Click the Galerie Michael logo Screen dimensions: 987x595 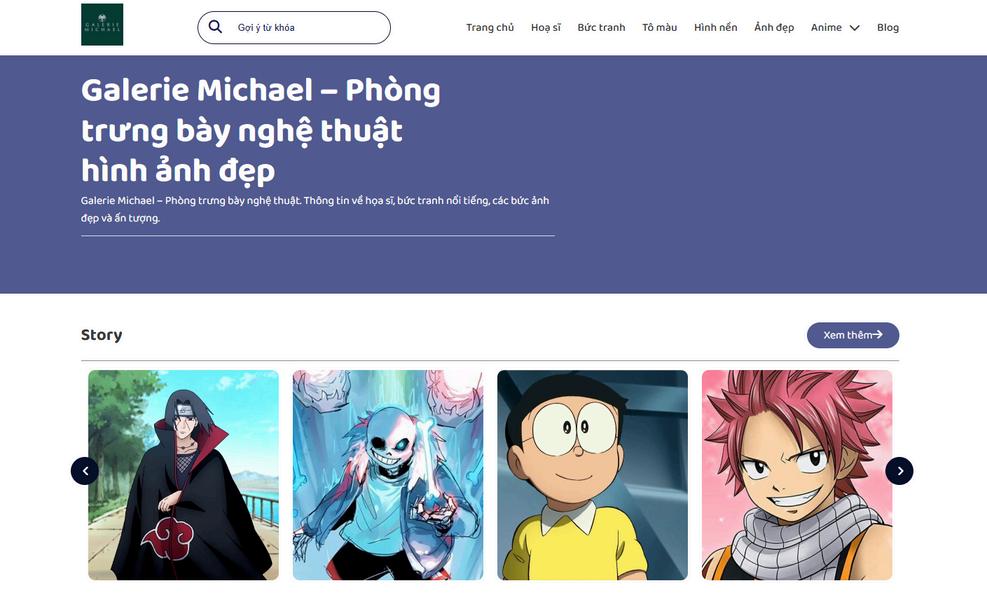tap(102, 25)
